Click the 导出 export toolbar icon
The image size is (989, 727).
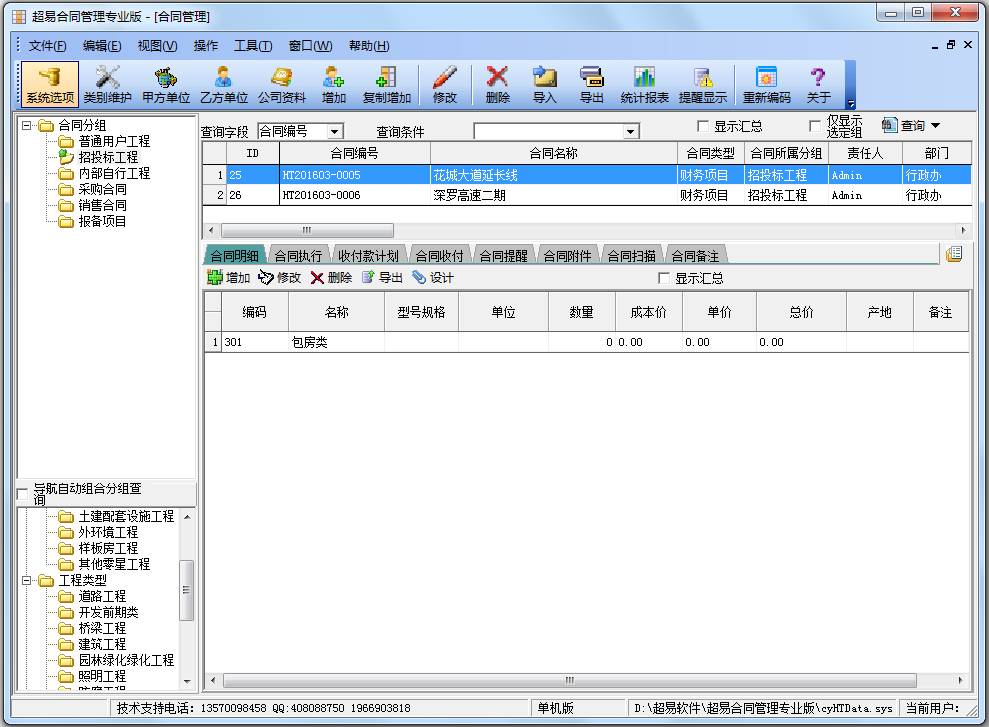click(592, 84)
